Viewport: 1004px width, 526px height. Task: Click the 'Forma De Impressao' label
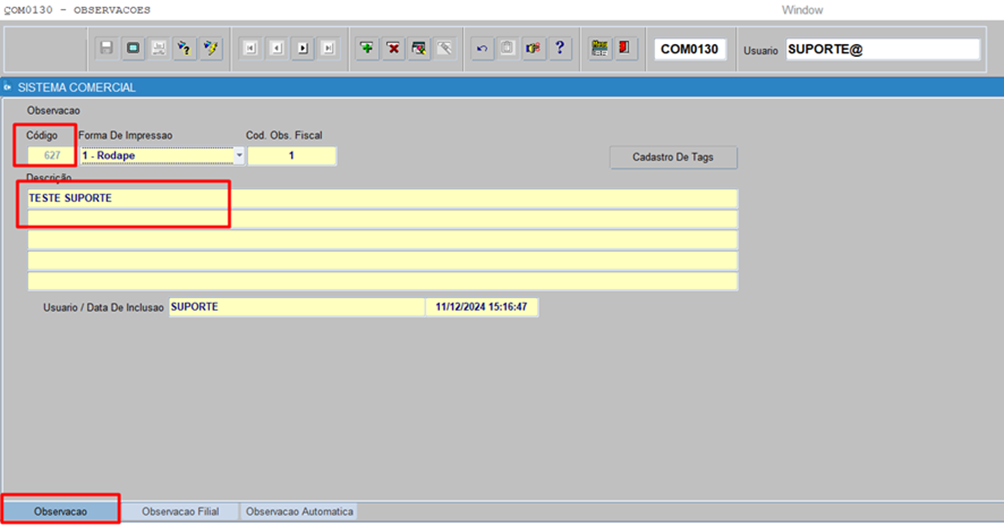(126, 136)
